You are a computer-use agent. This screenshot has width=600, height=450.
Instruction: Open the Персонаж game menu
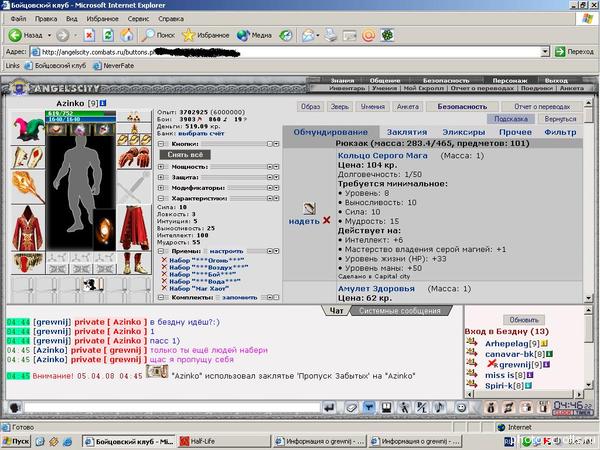(509, 80)
